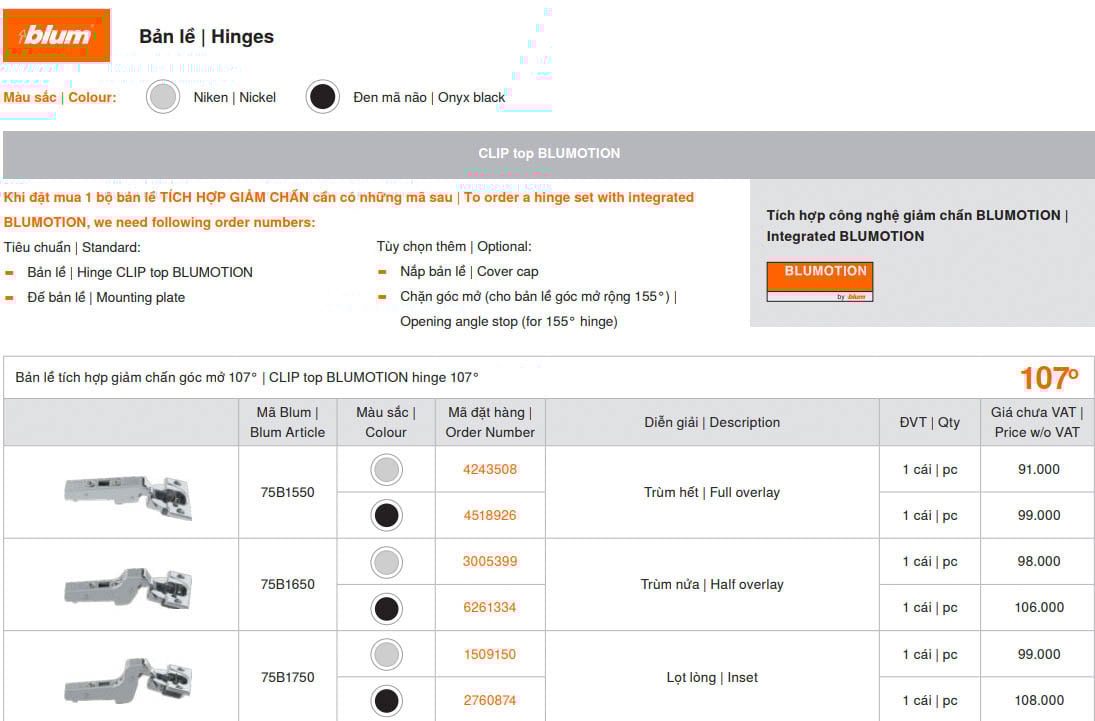This screenshot has height=721, width=1095.
Task: Click the Blum logo
Action: click(x=57, y=35)
